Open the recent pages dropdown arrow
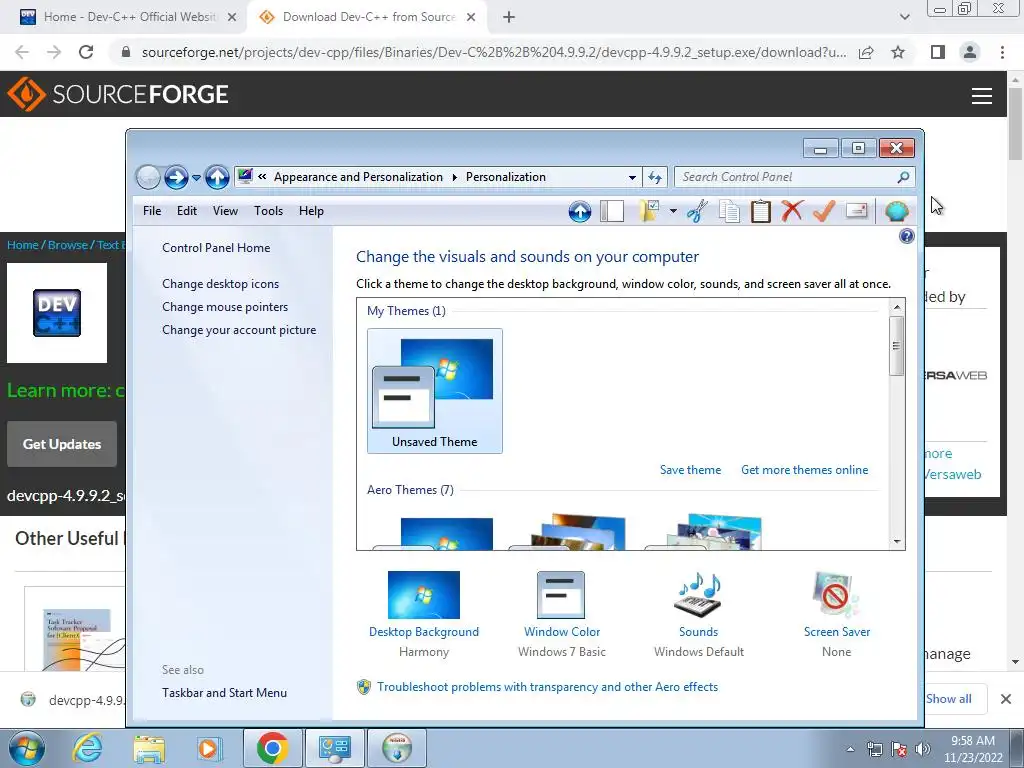The image size is (1024, 768). (196, 178)
